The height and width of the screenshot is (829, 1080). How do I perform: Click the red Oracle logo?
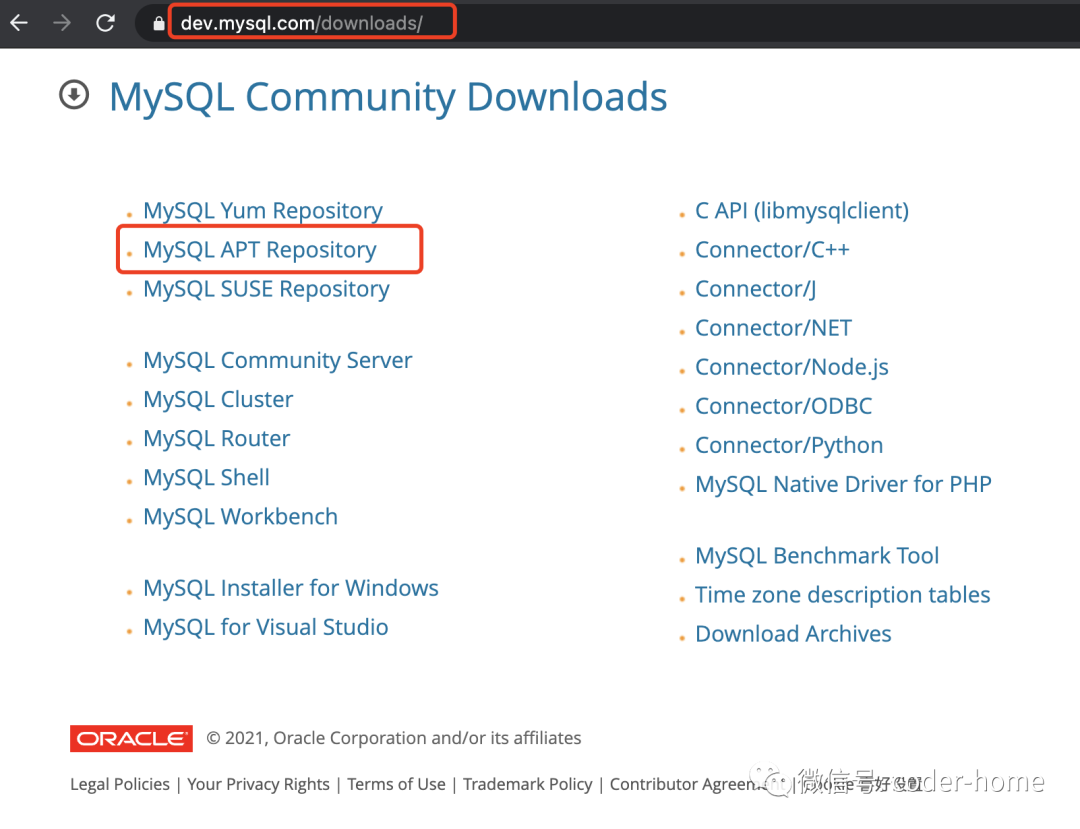click(x=131, y=739)
